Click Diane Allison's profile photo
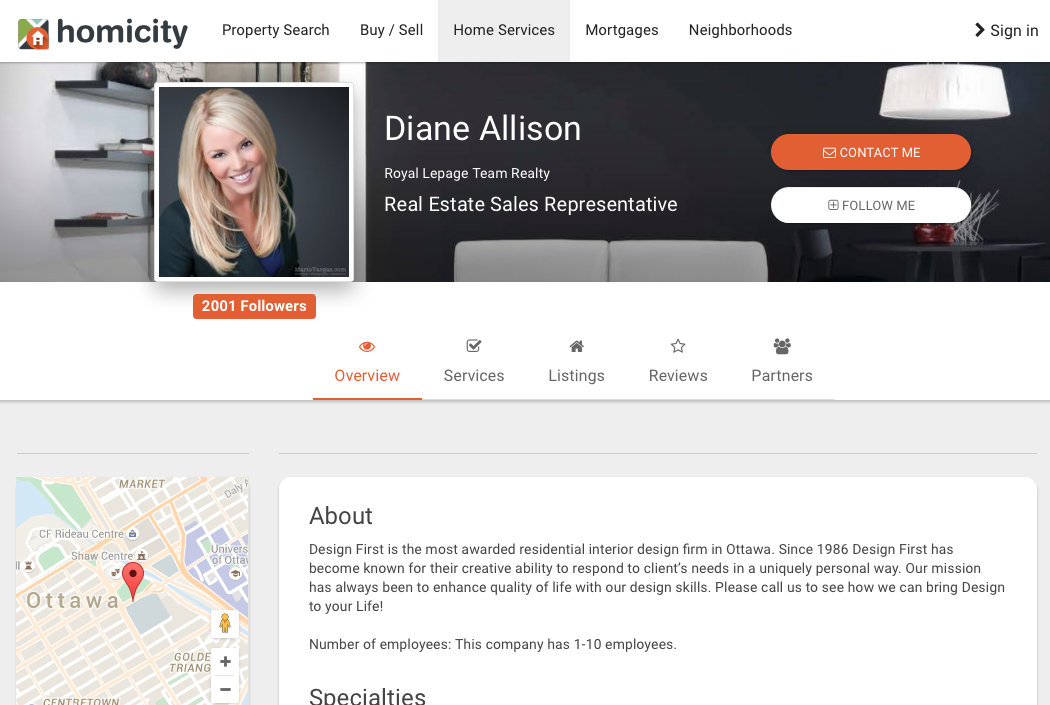1050x705 pixels. pos(254,182)
